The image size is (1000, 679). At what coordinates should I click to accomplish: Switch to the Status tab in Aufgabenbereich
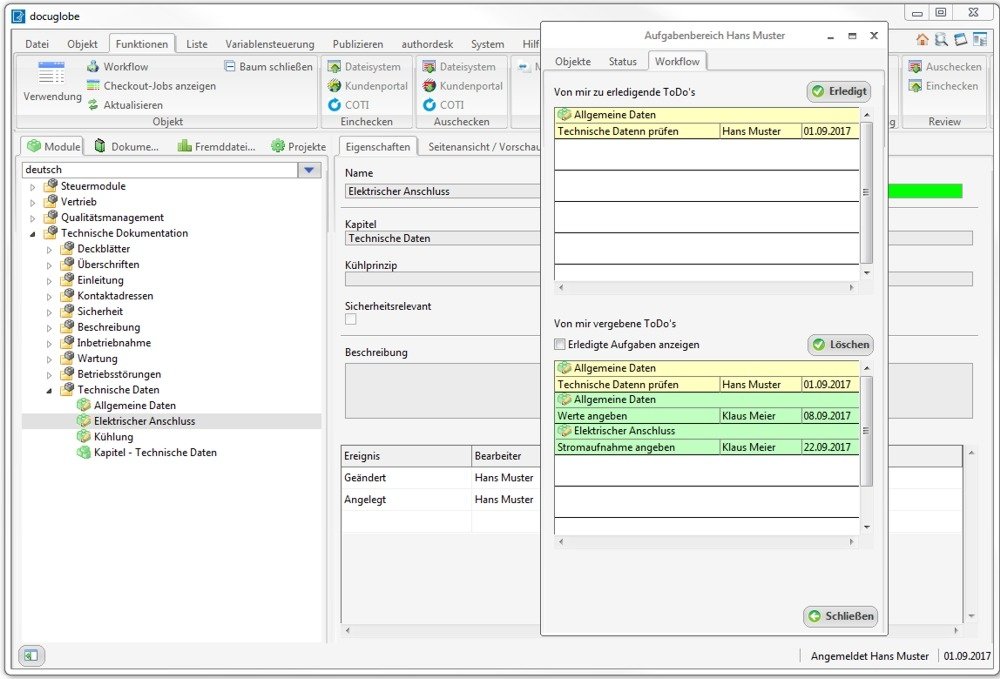tap(622, 62)
